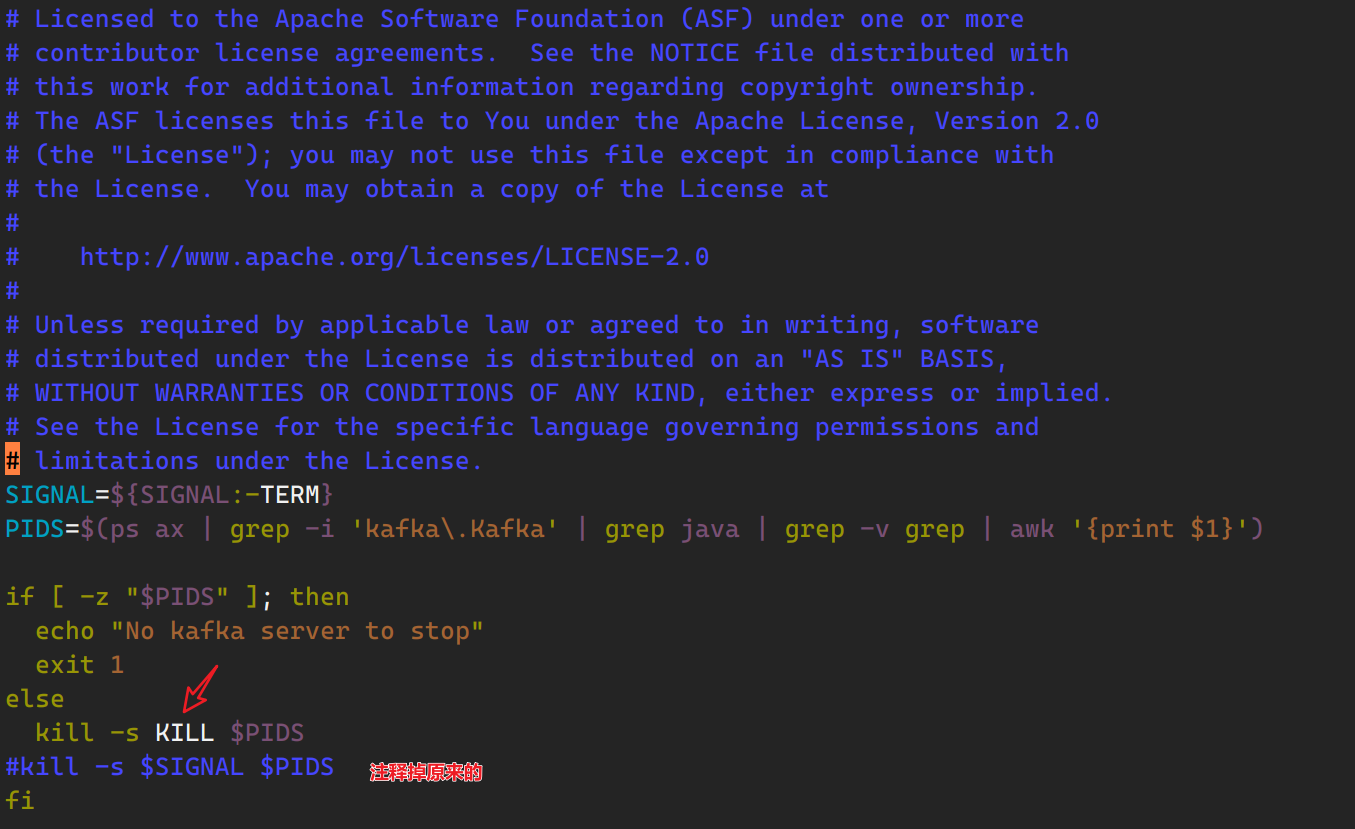The width and height of the screenshot is (1355, 829).
Task: Click the '$PIDS' argument after KILL
Action: point(267,733)
